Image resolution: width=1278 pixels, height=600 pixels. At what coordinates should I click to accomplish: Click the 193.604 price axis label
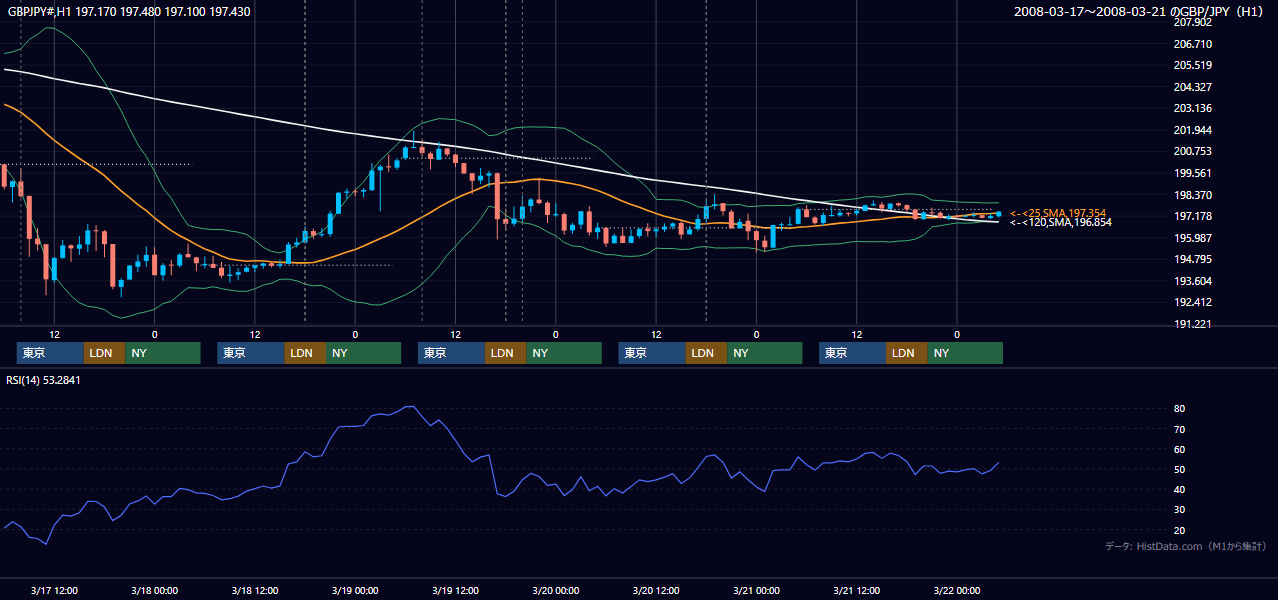tap(1193, 281)
